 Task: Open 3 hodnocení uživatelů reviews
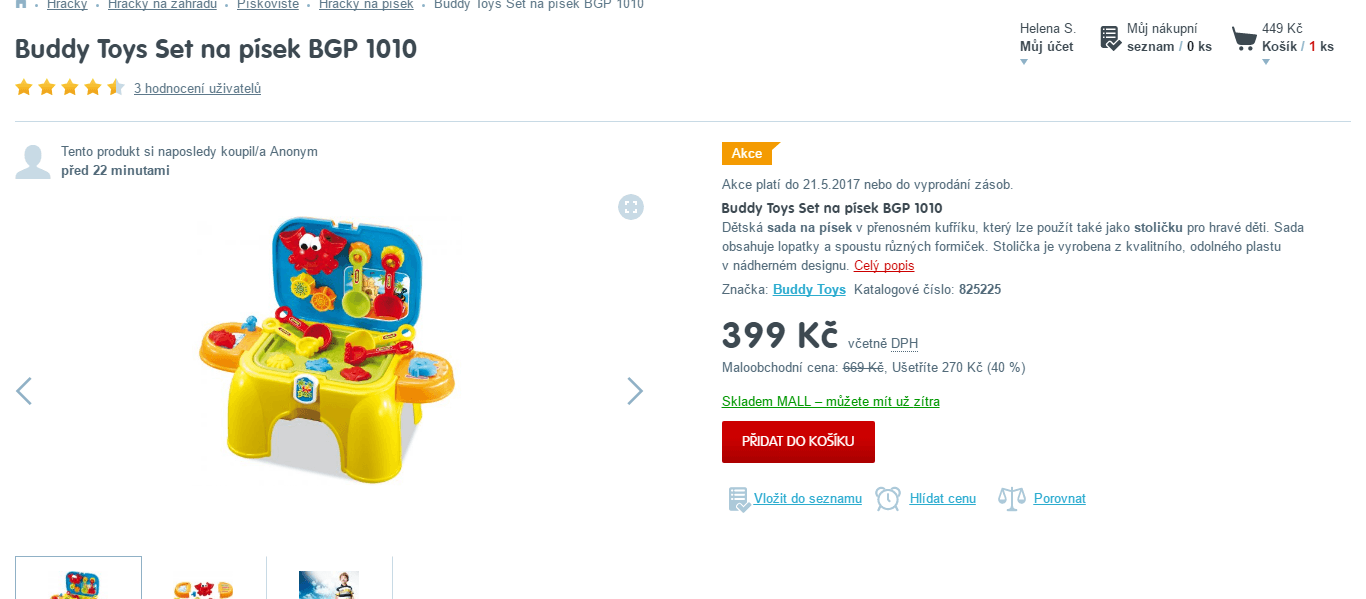pos(197,88)
